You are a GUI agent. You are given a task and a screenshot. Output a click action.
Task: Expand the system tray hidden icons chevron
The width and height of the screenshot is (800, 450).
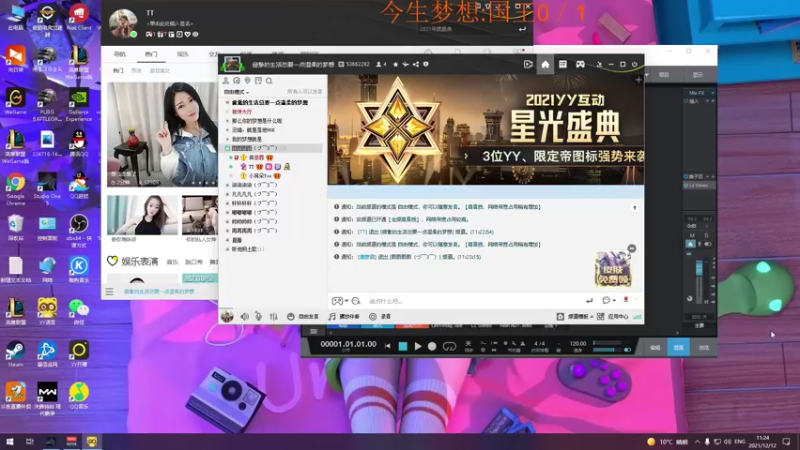click(x=697, y=442)
